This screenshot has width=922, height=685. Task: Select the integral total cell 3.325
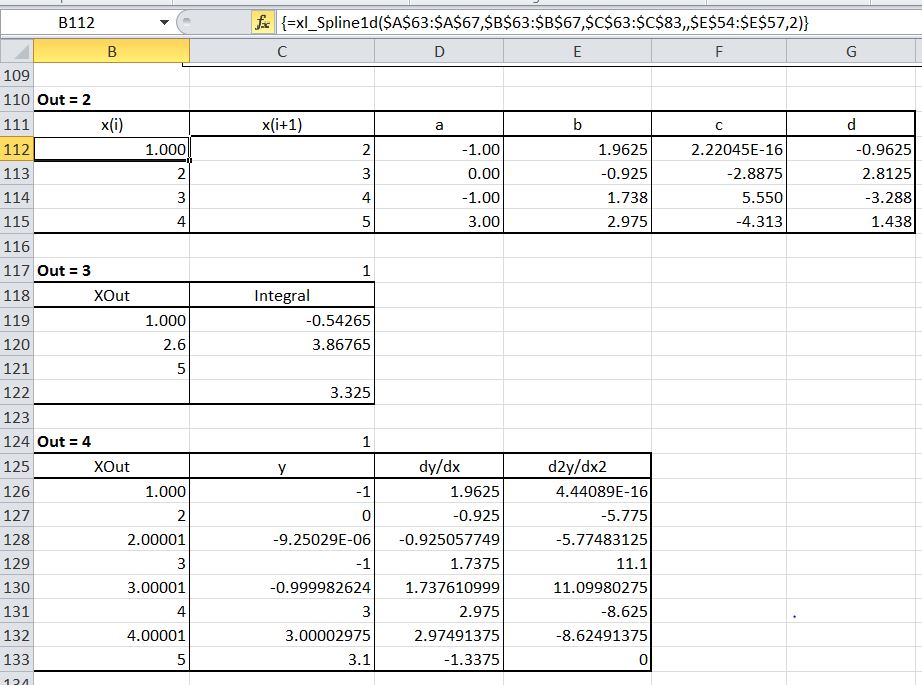282,393
